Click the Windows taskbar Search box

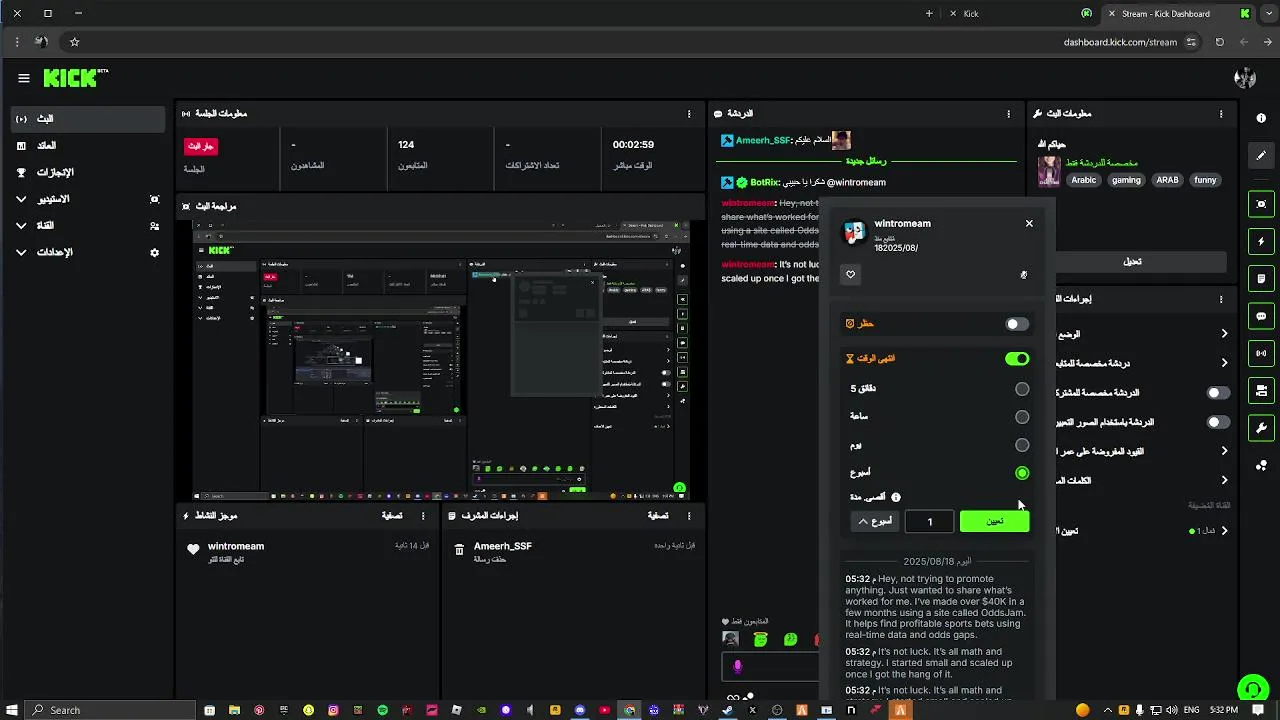pos(110,710)
